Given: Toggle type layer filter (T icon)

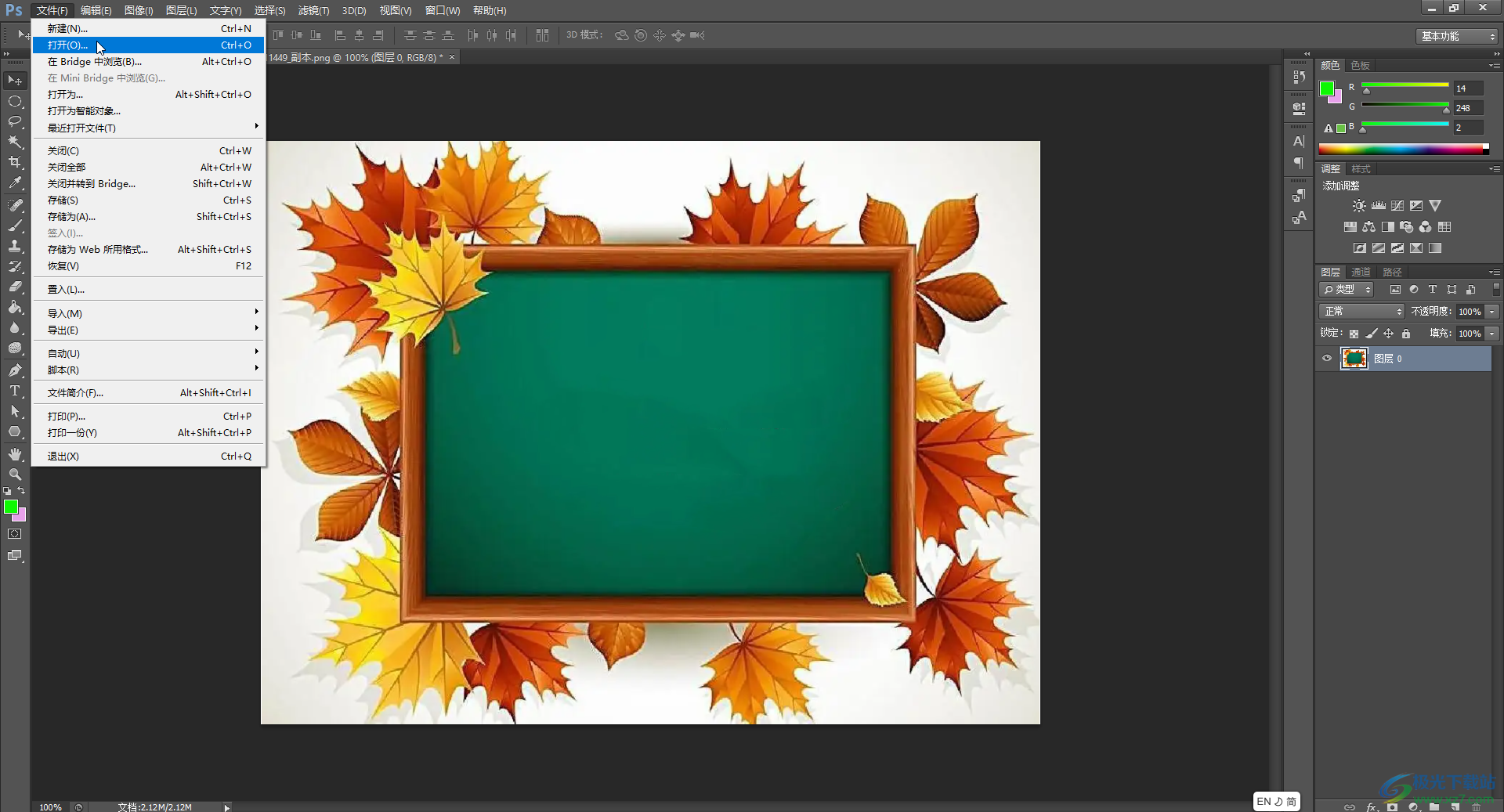Looking at the screenshot, I should (x=1433, y=290).
